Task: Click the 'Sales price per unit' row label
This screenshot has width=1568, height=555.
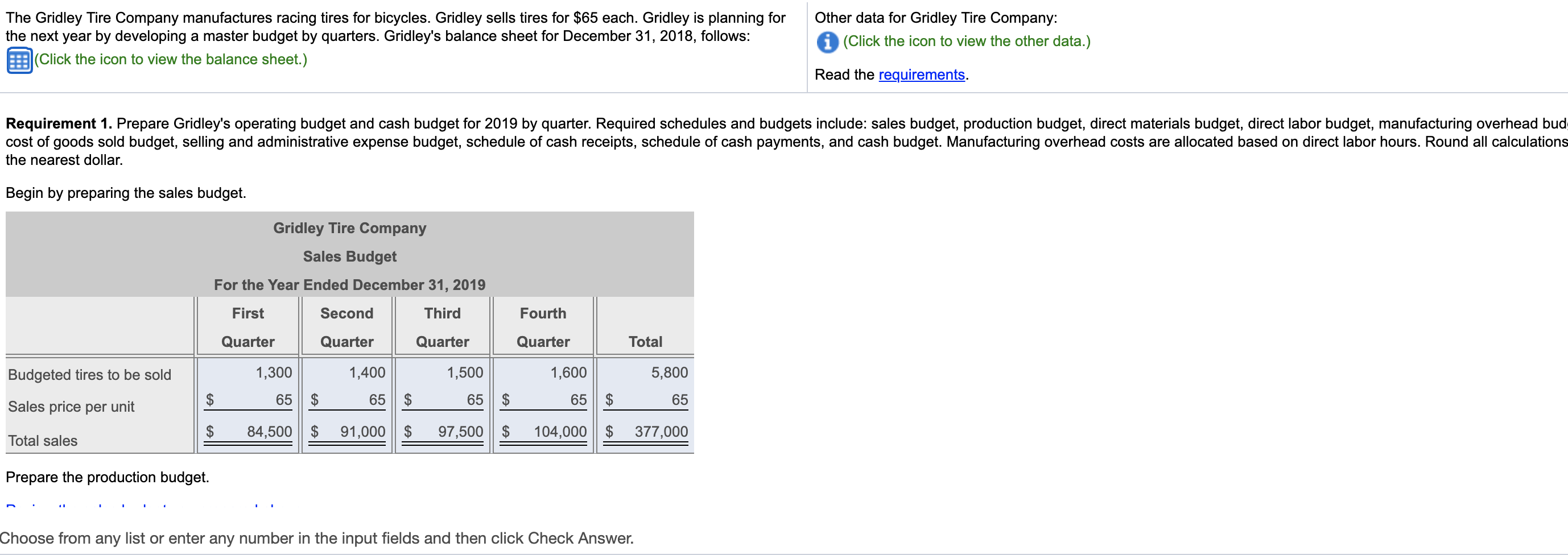Action: [x=71, y=407]
